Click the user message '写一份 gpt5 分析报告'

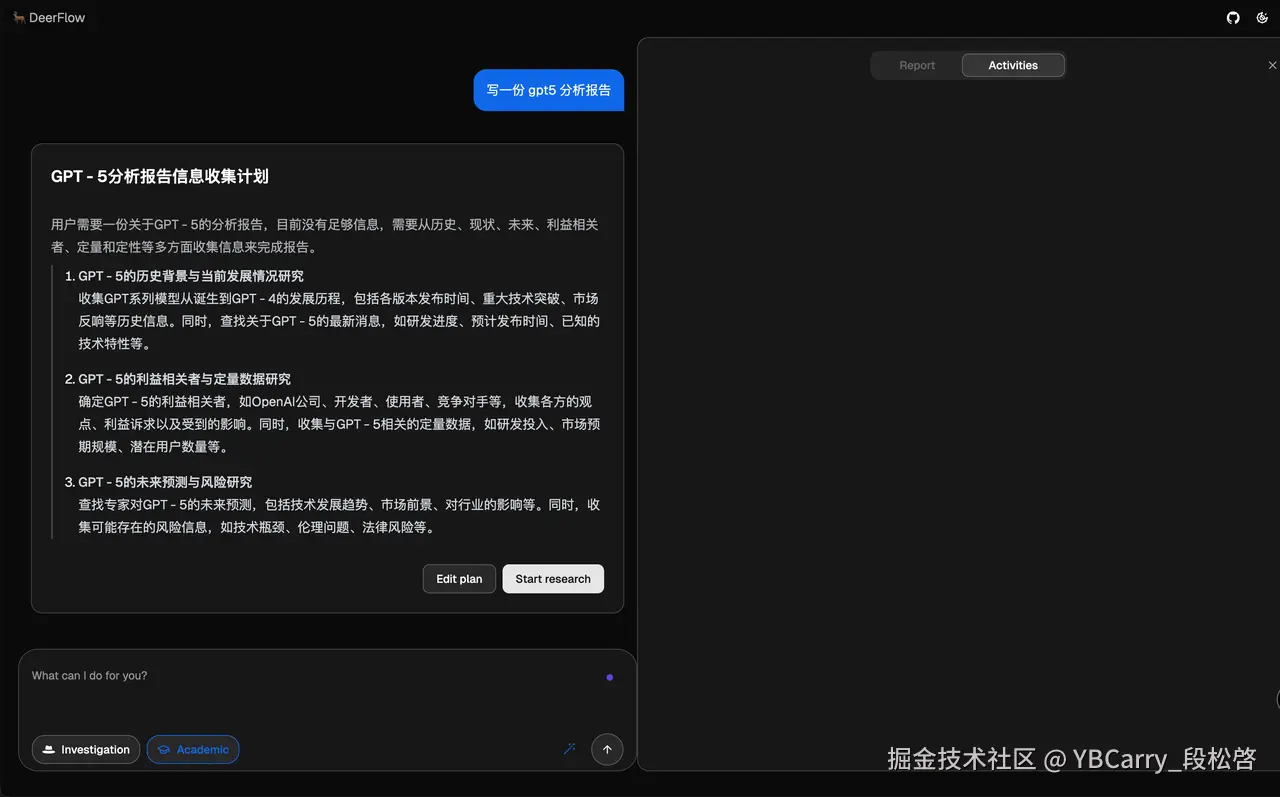549,90
